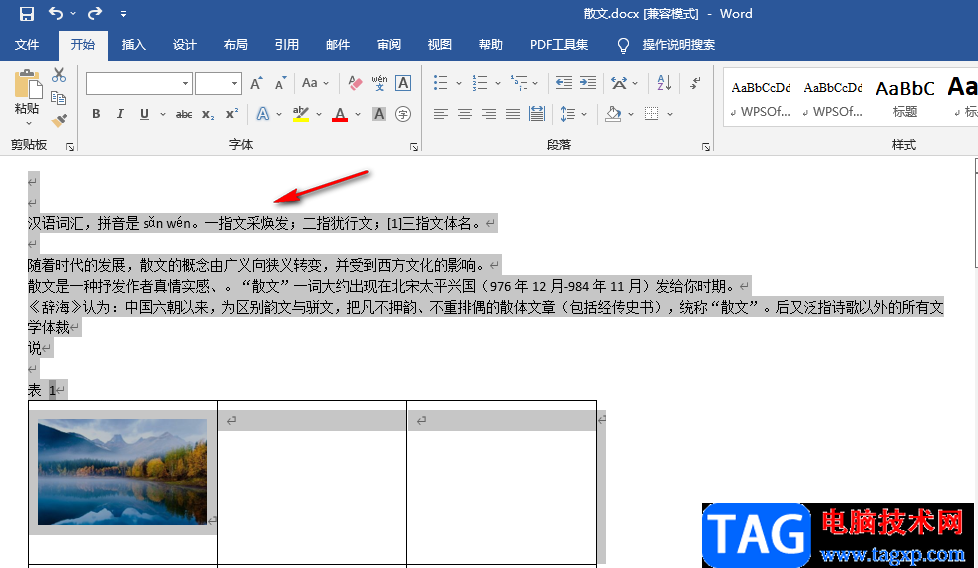Open the 字体 dialog launcher

(414, 147)
